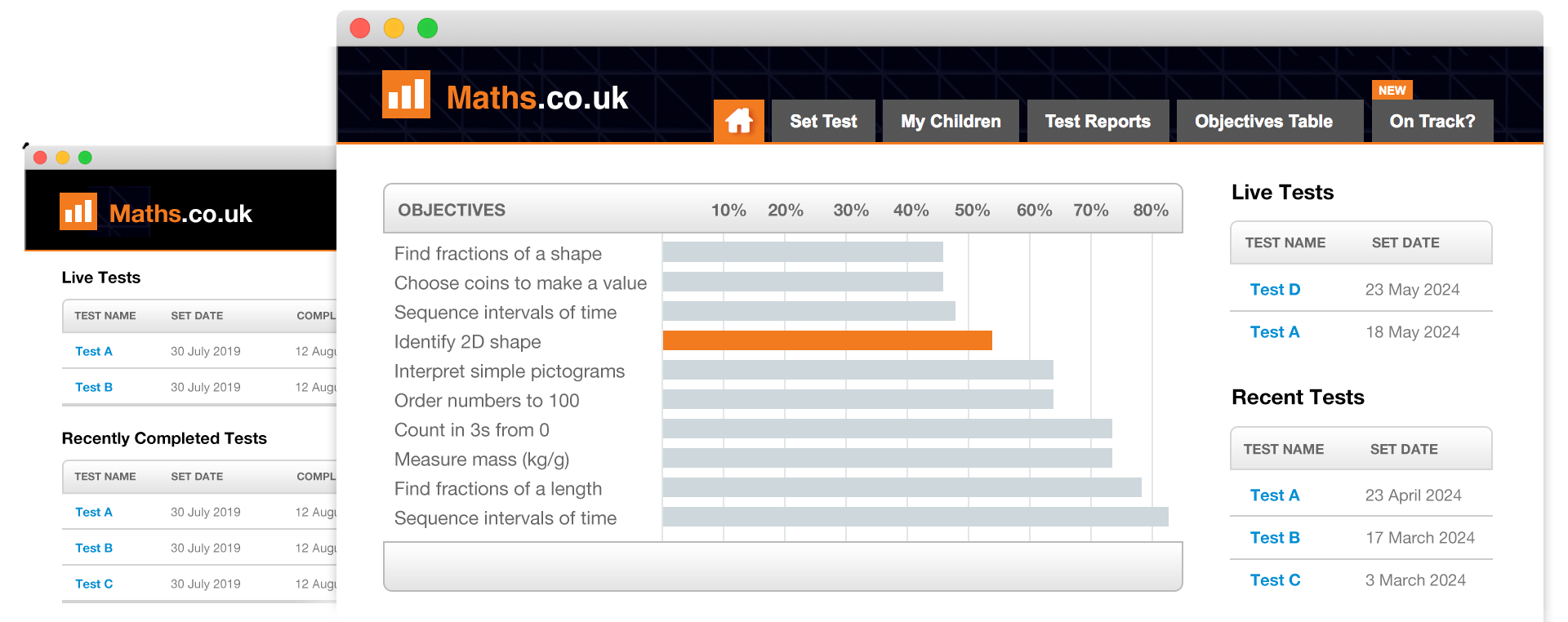1568x622 pixels.
Task: Click the Interpret simple pictograms progress bar
Action: pos(857,371)
